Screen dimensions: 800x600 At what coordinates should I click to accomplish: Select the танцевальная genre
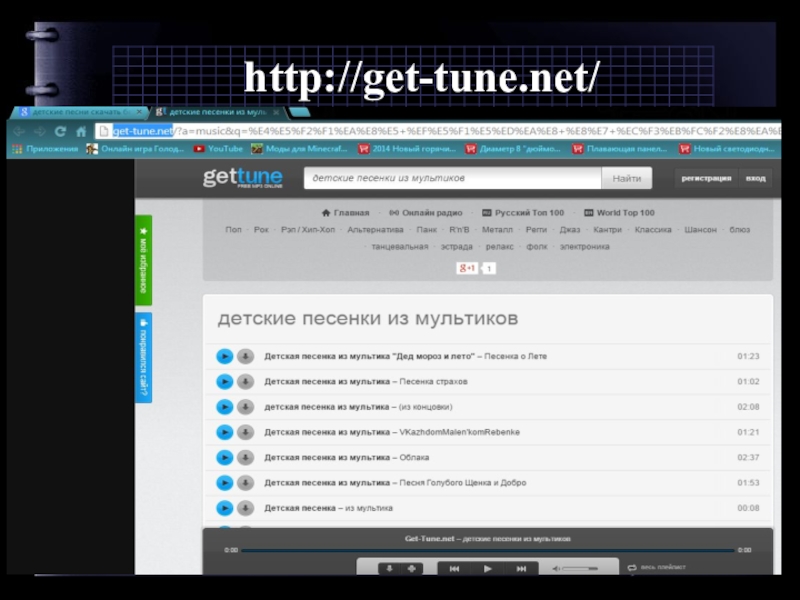(399, 246)
